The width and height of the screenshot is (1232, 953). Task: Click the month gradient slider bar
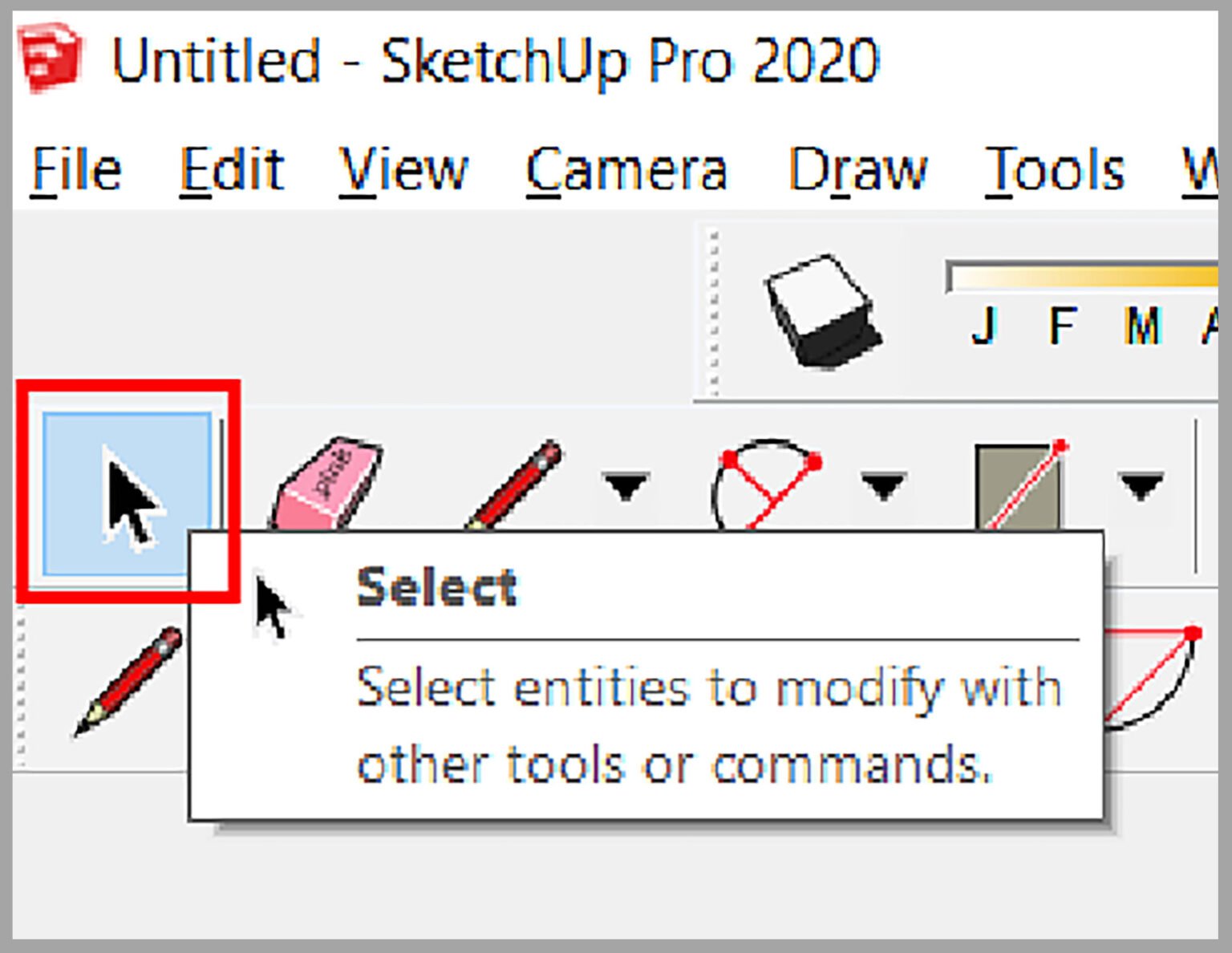point(1083,277)
